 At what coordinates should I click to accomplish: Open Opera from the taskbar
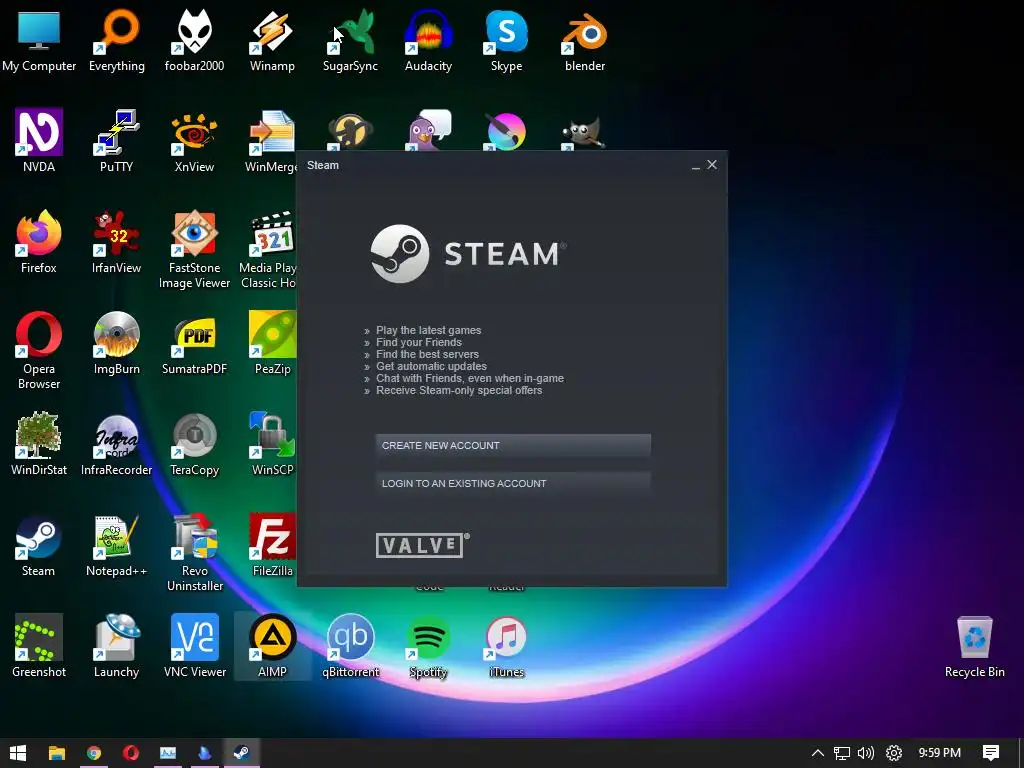(x=131, y=753)
